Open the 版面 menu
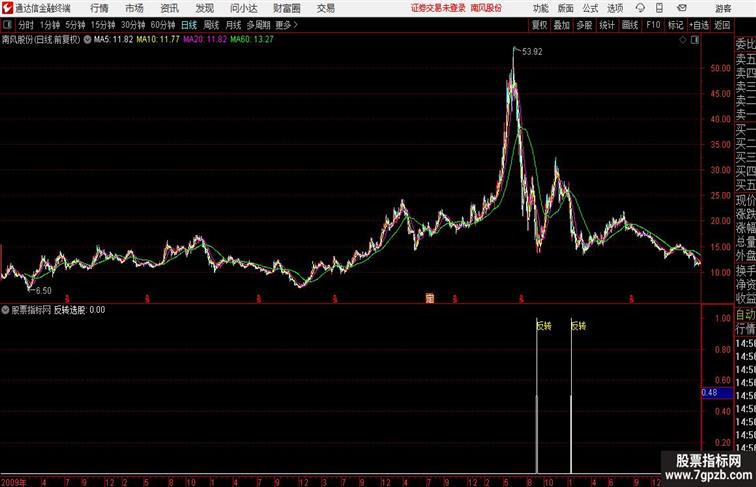Viewport: 756px width, 487px height. point(566,8)
